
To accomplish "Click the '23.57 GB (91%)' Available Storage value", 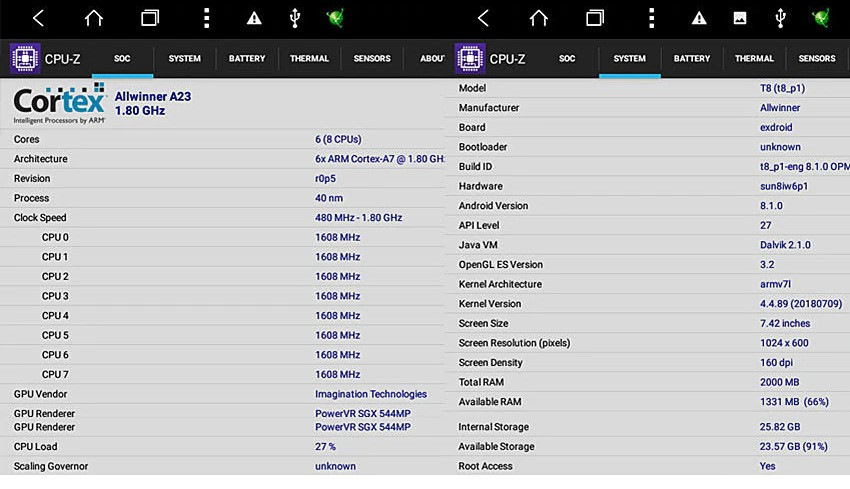I will click(x=794, y=447).
